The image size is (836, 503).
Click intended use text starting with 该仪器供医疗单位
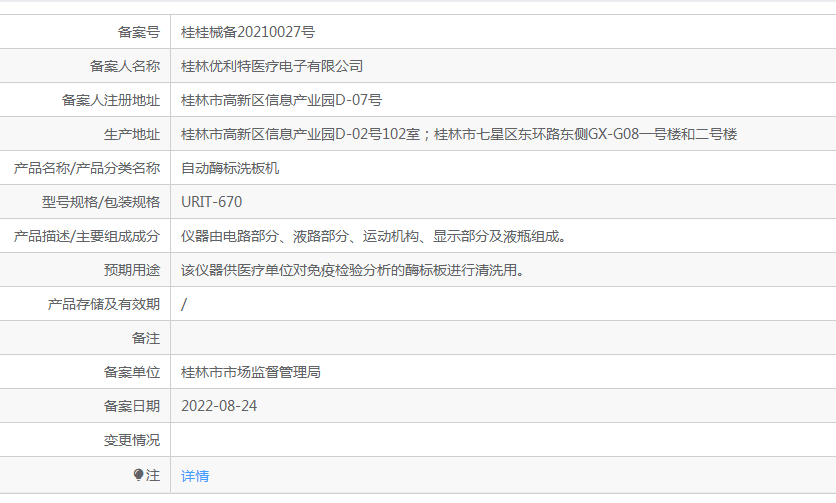click(x=353, y=270)
